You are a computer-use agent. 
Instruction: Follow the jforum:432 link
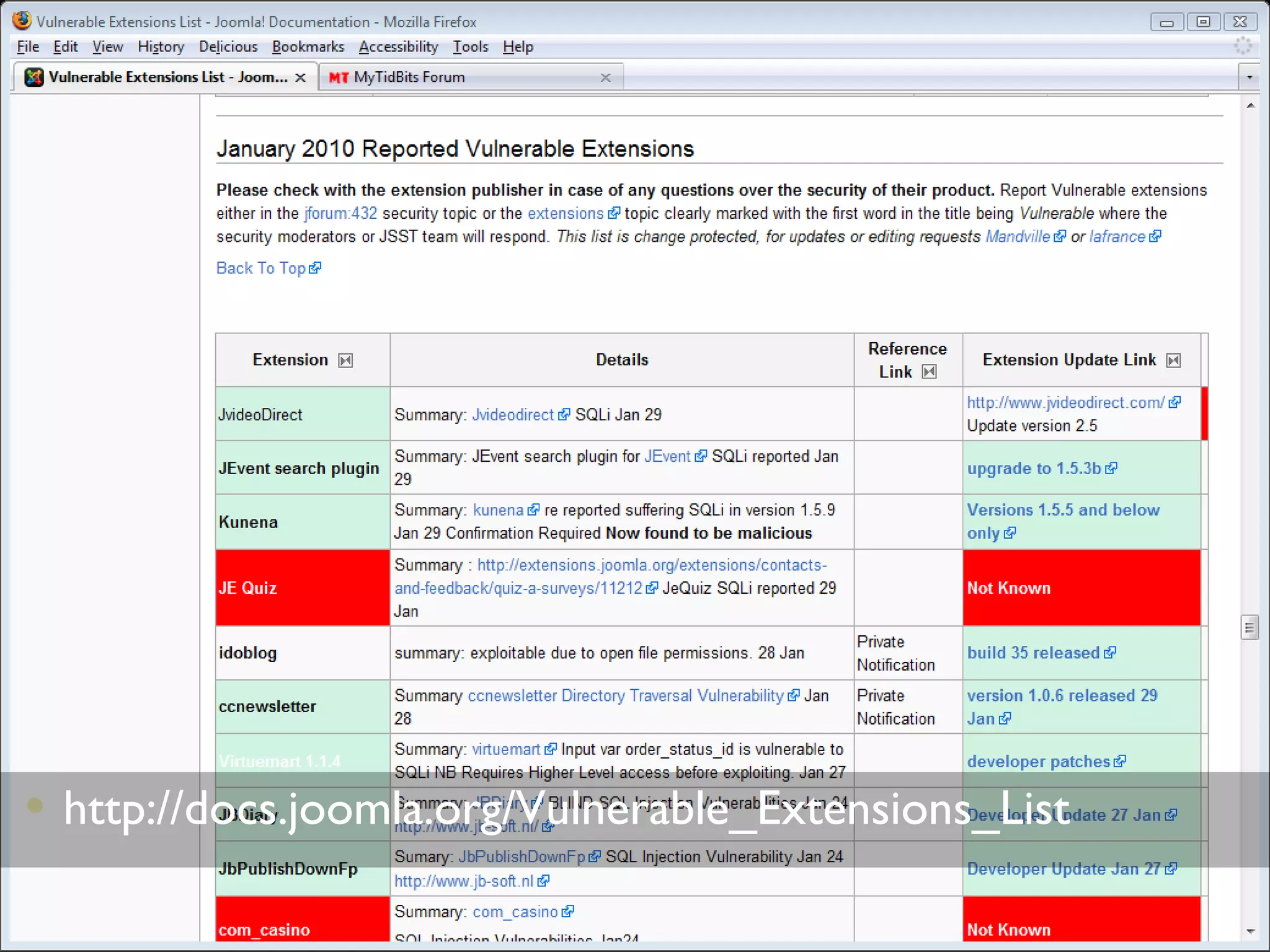click(x=340, y=214)
